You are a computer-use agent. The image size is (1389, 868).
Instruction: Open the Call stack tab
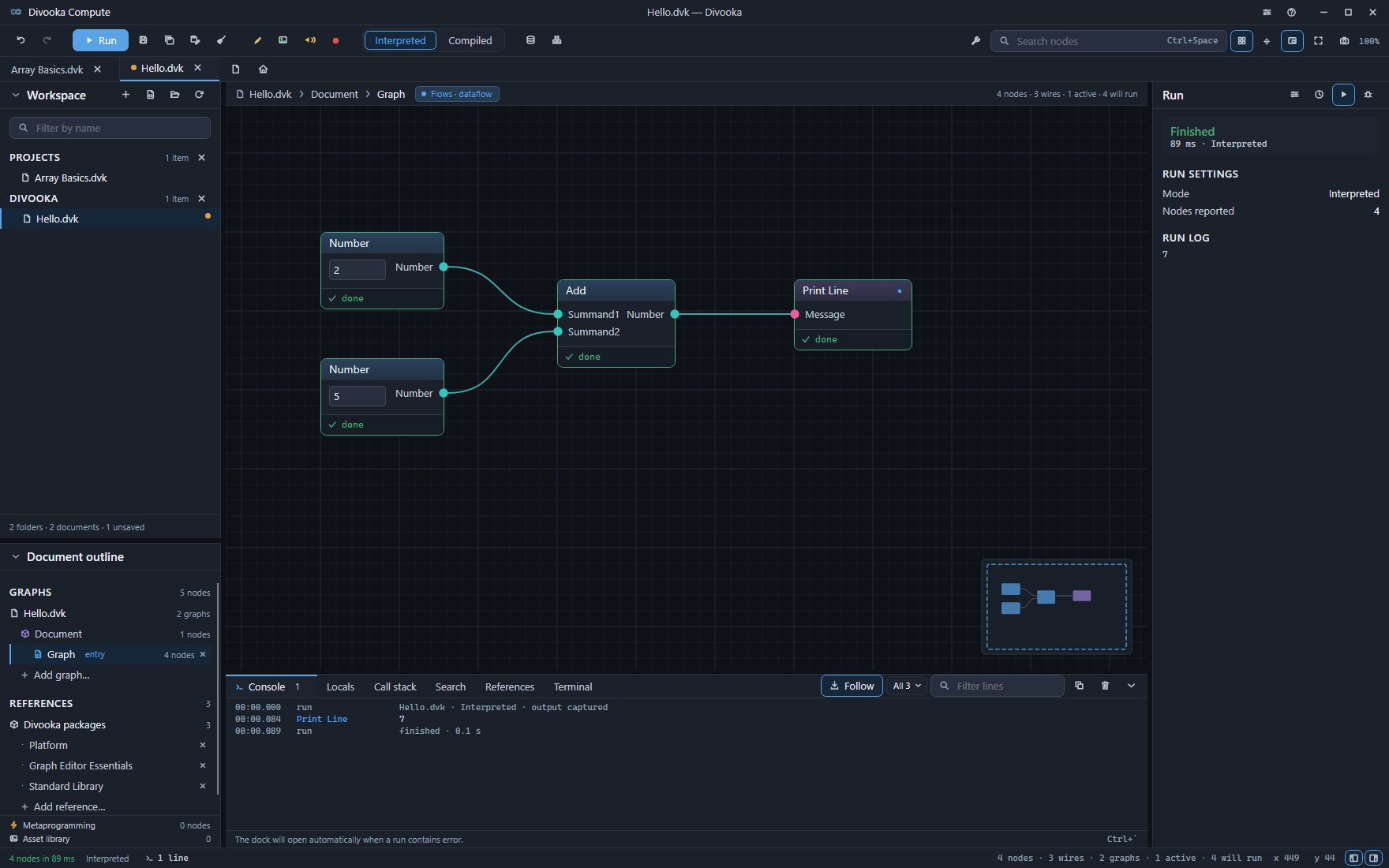click(395, 687)
